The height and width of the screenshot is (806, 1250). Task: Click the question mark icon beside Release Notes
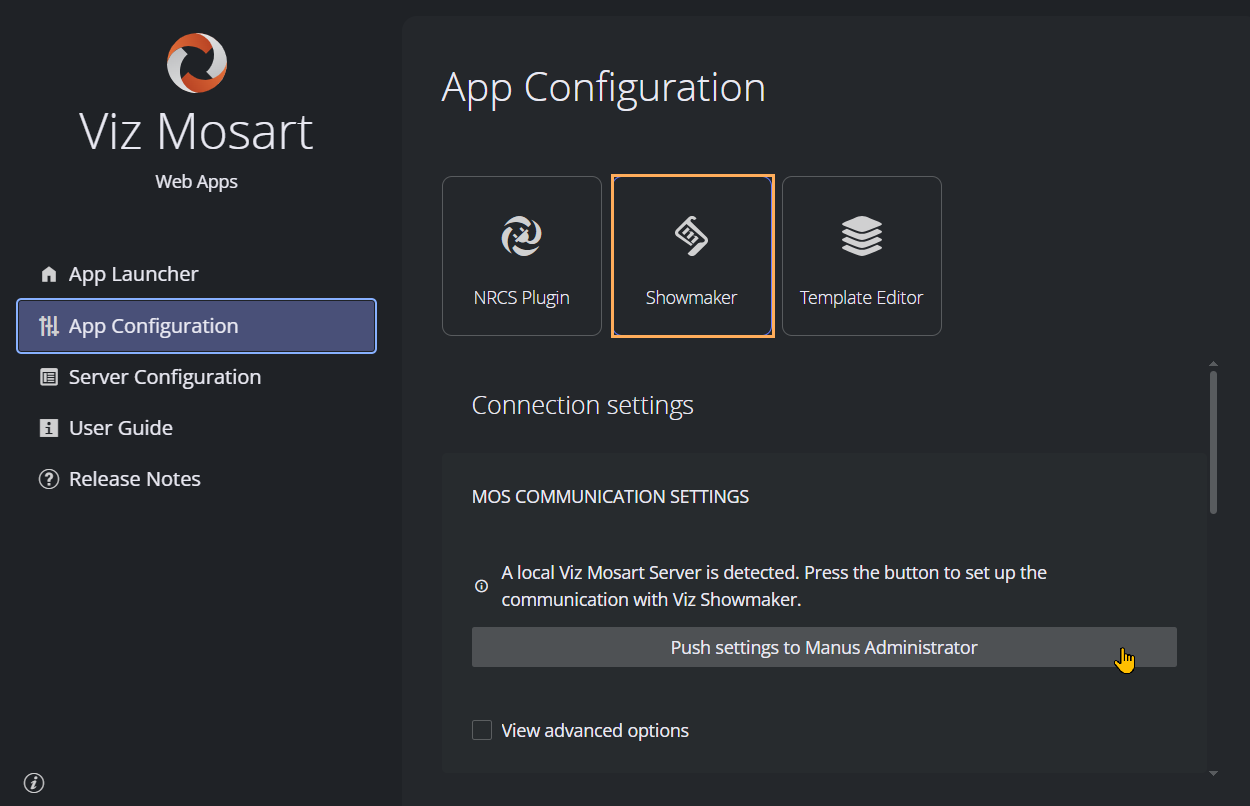(48, 479)
